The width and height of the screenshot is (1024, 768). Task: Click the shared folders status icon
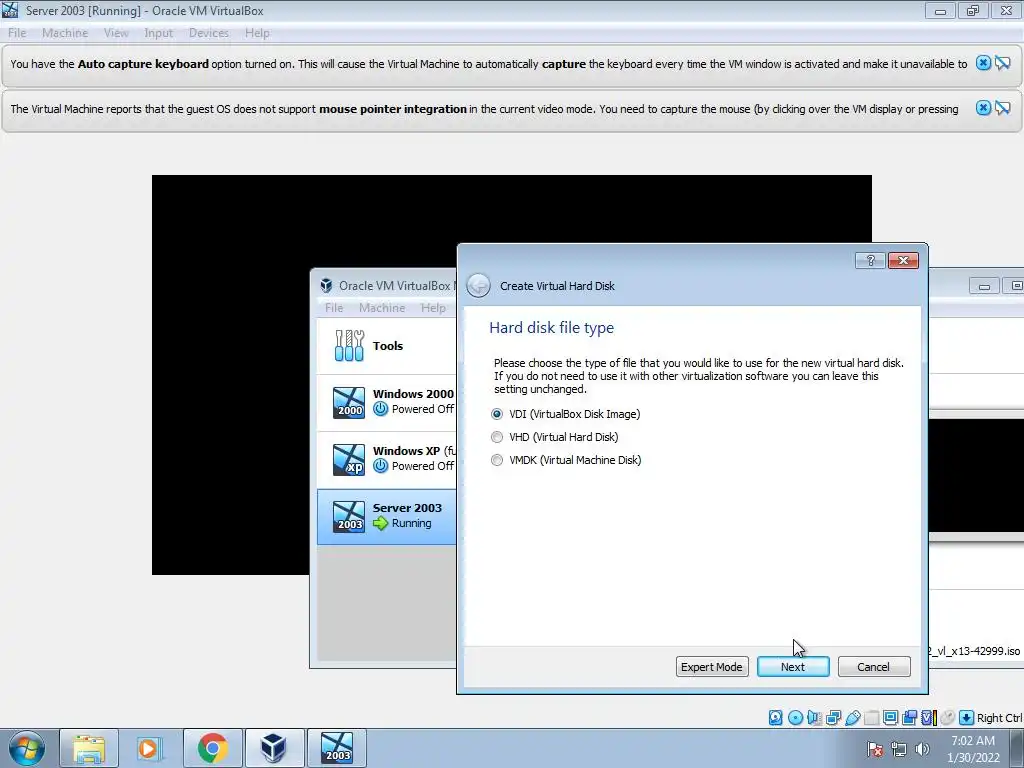[x=871, y=718]
